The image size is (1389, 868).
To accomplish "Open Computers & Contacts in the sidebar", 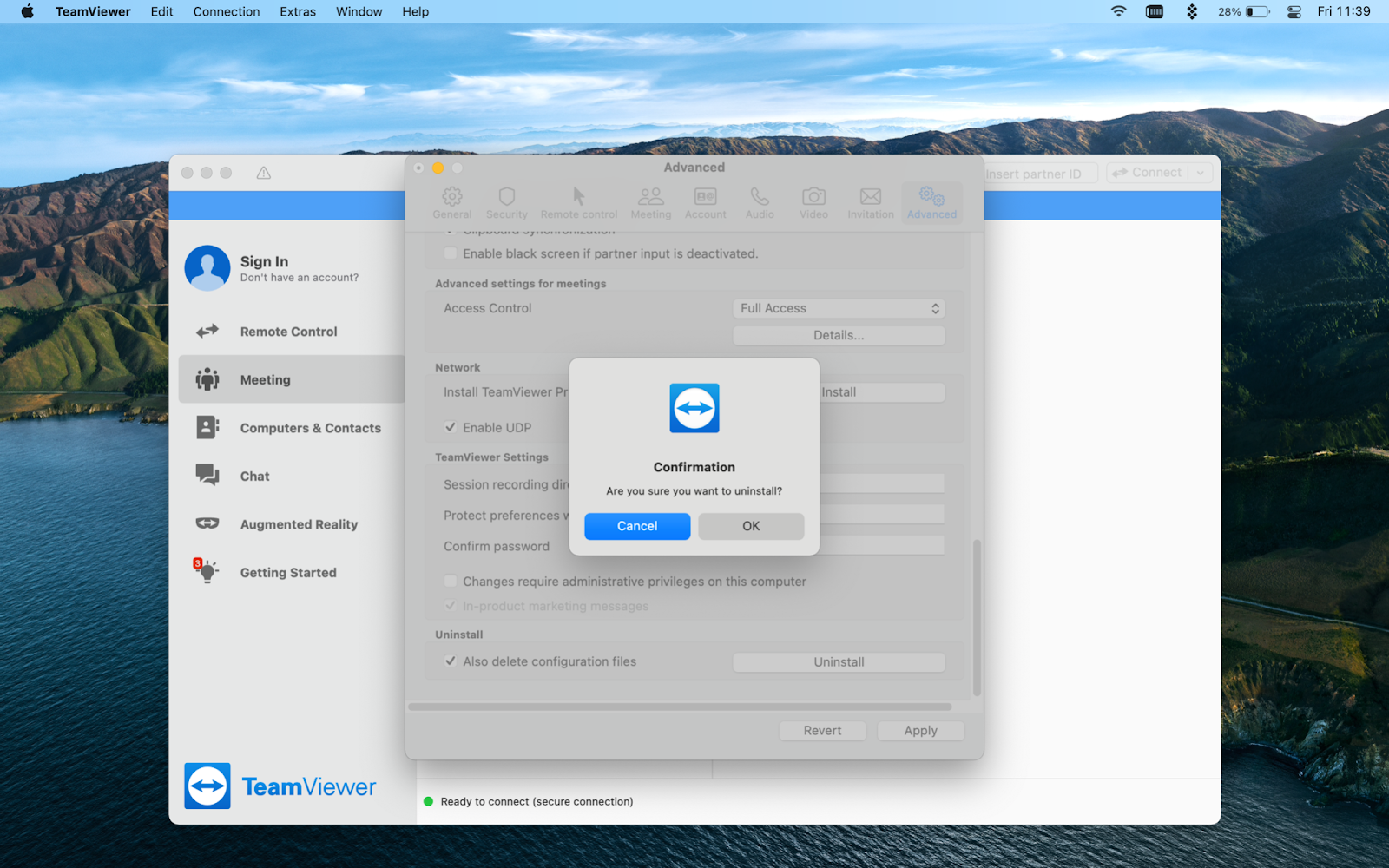I will 292,428.
